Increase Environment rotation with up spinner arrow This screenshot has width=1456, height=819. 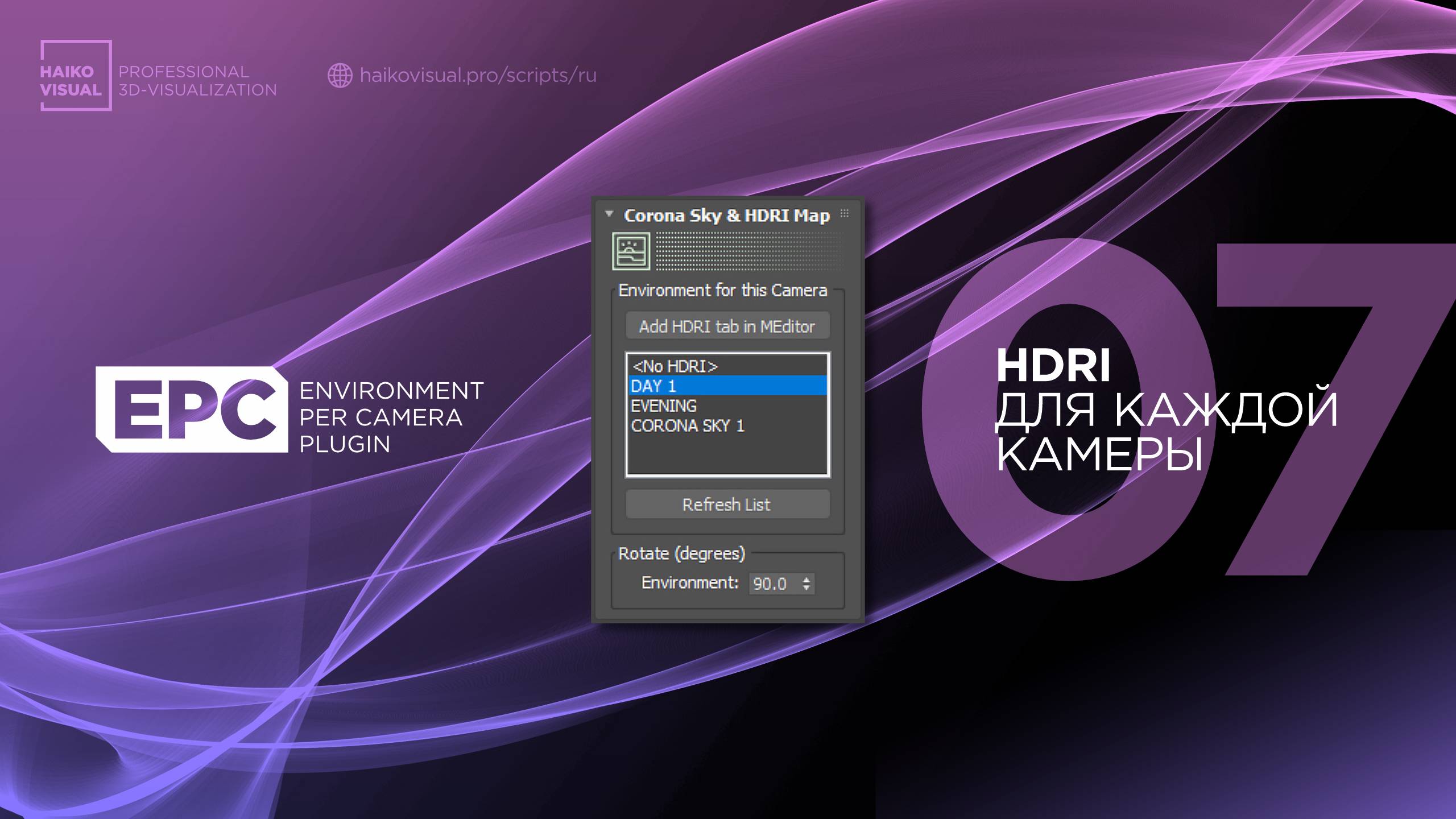click(806, 579)
